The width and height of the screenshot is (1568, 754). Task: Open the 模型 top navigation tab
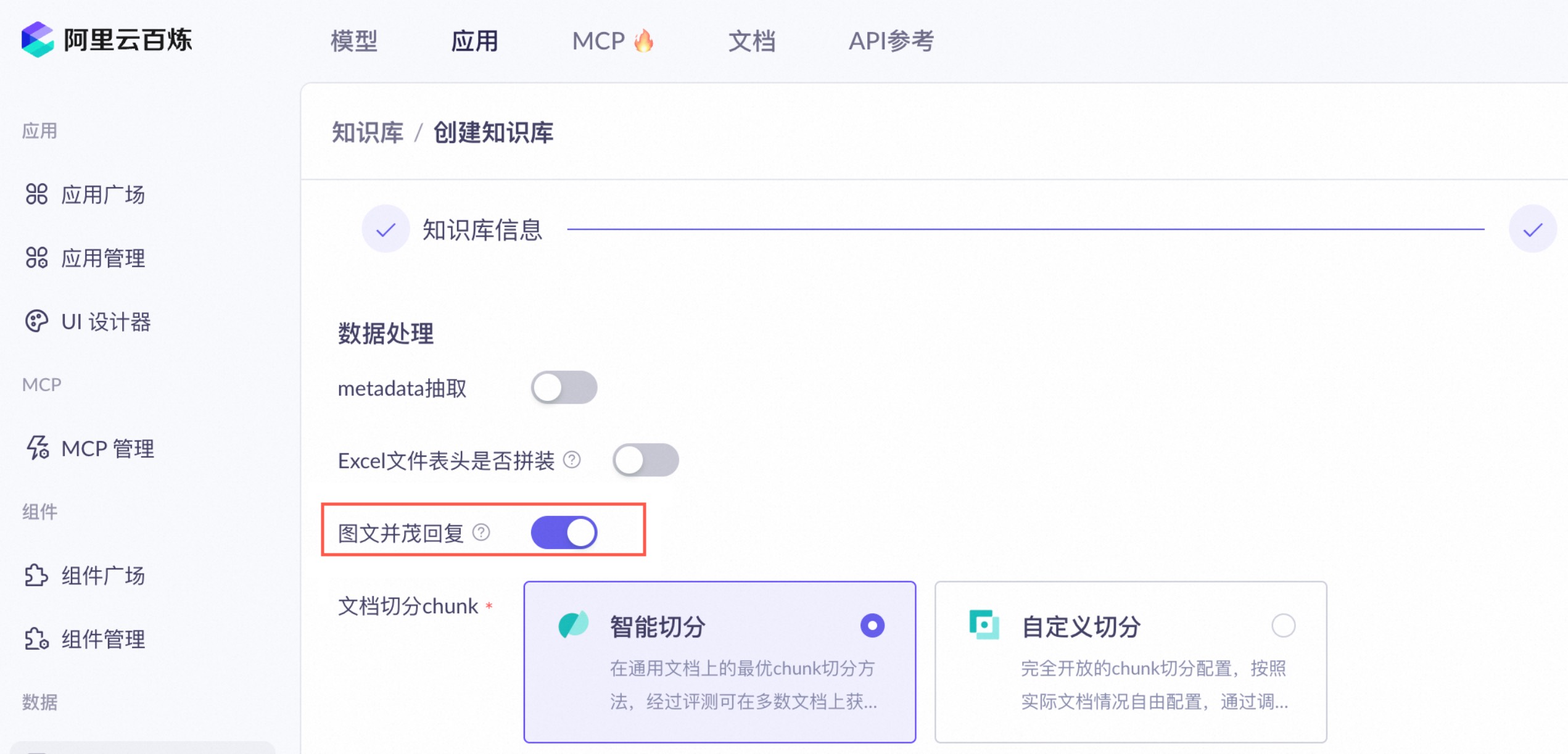(354, 41)
